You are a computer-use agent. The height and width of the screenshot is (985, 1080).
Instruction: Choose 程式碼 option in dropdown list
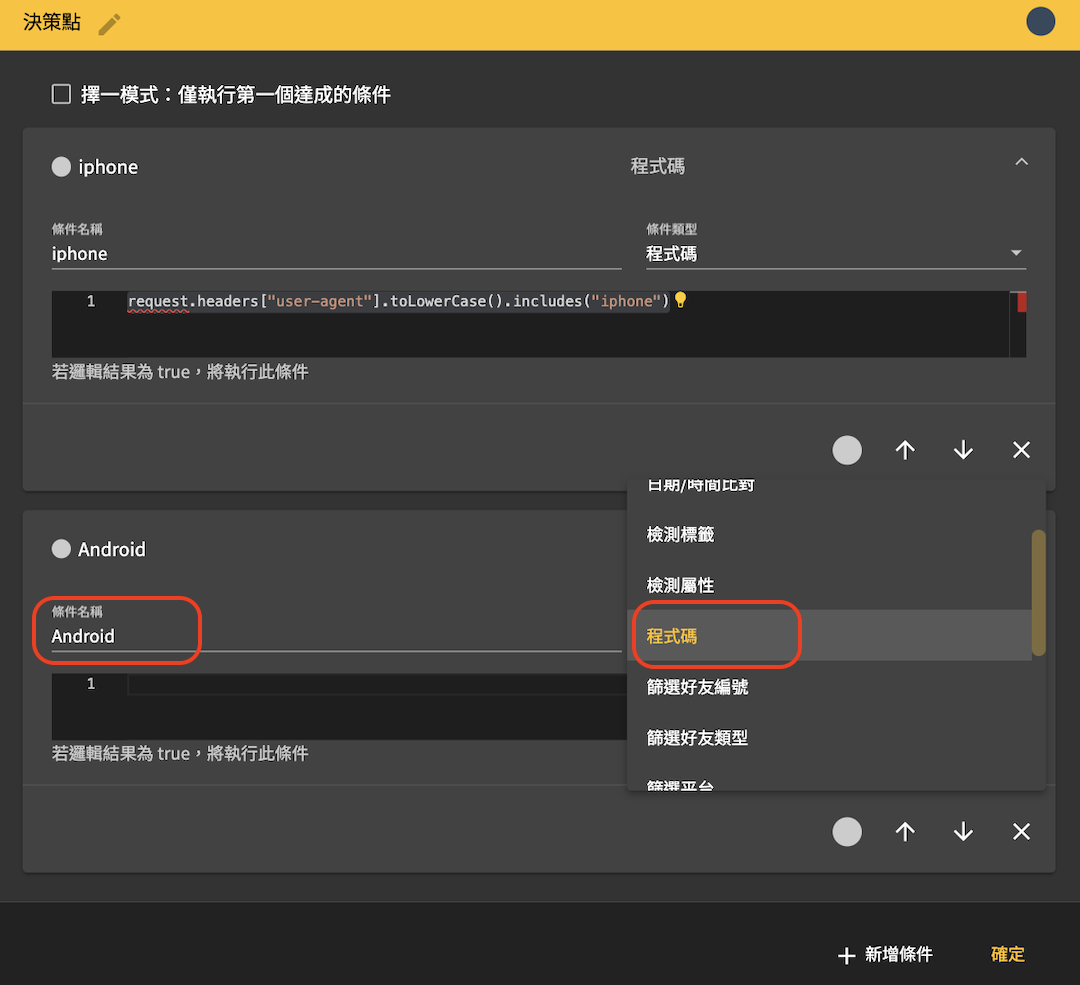coord(829,636)
